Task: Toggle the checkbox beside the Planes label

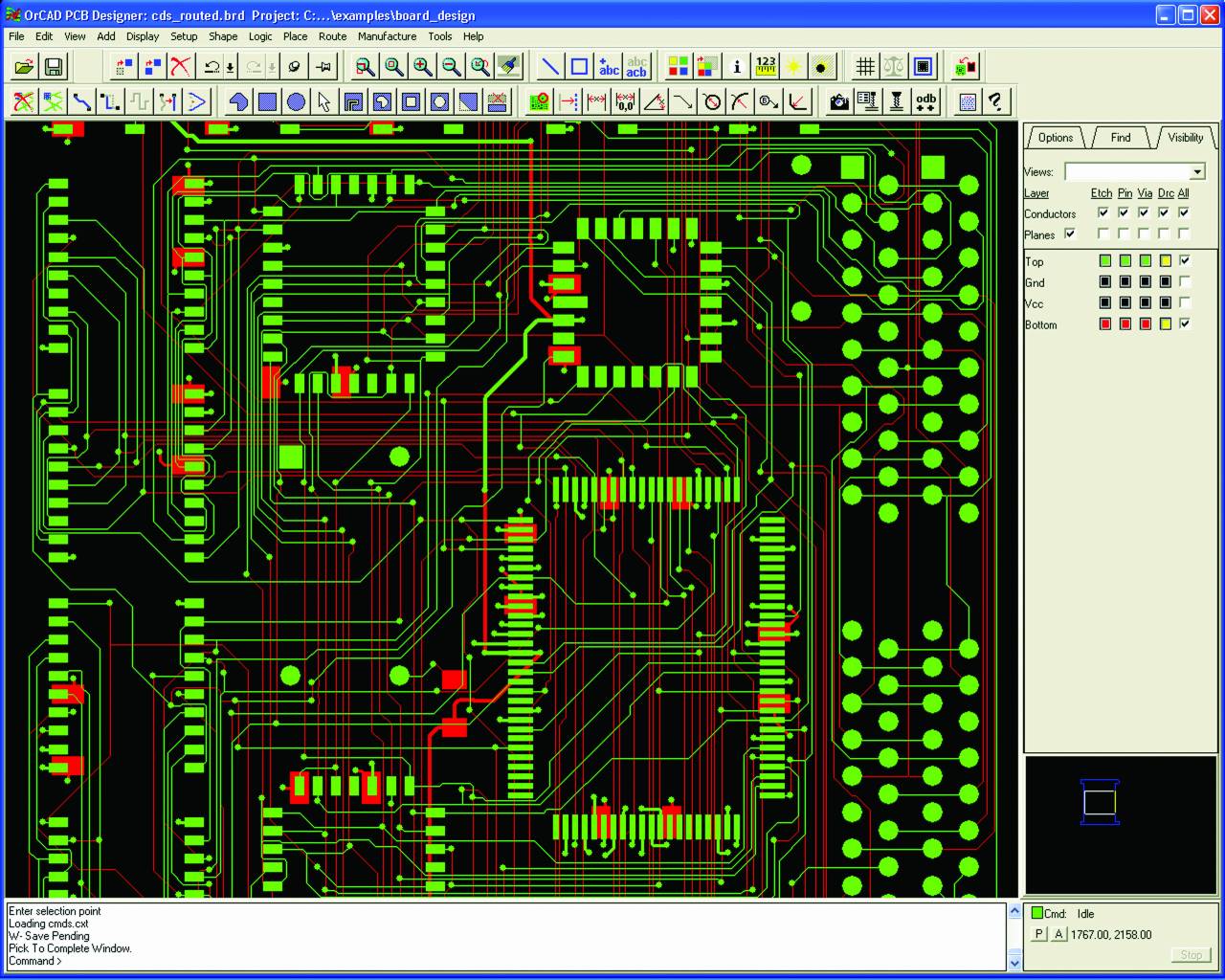Action: tap(1070, 234)
